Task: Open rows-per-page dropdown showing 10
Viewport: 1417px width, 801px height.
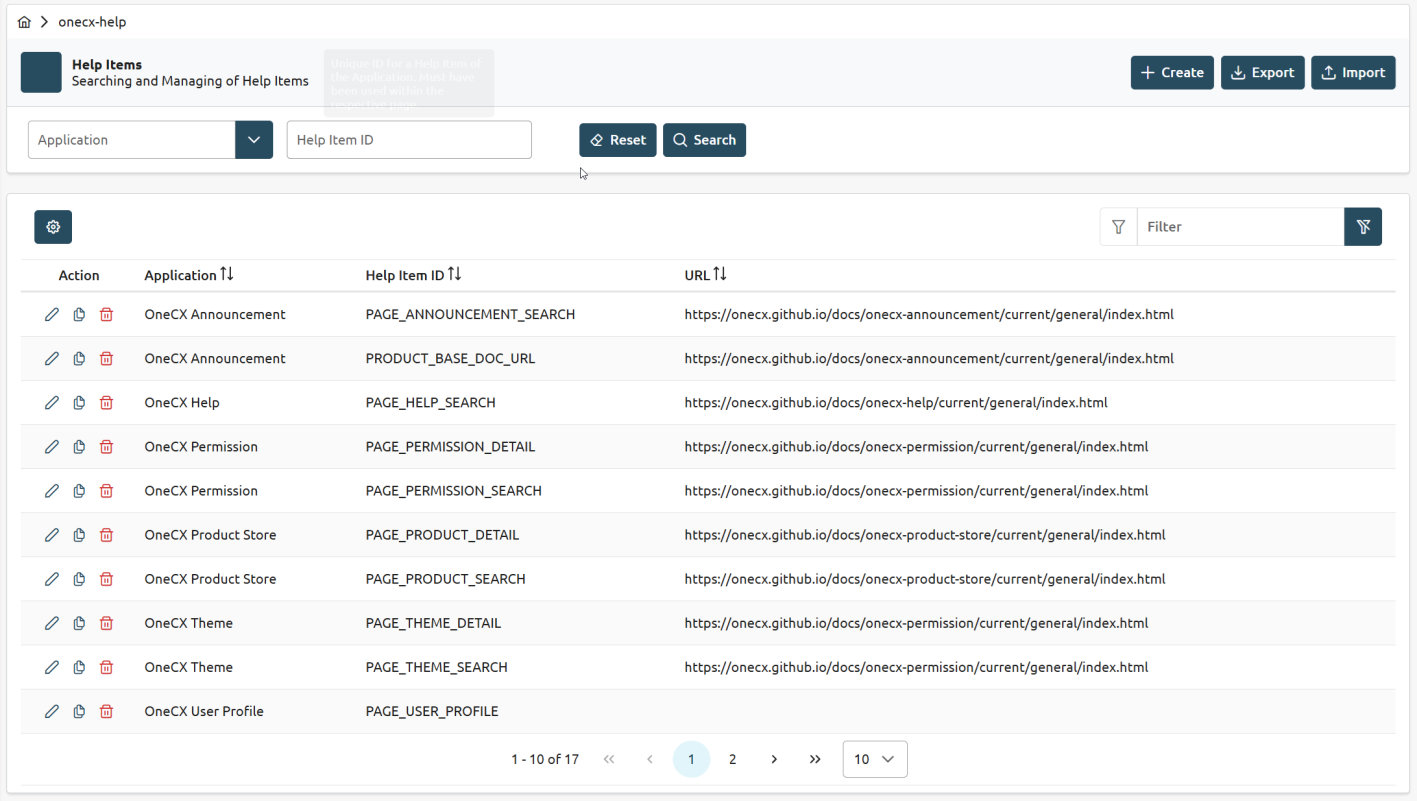Action: coord(875,760)
